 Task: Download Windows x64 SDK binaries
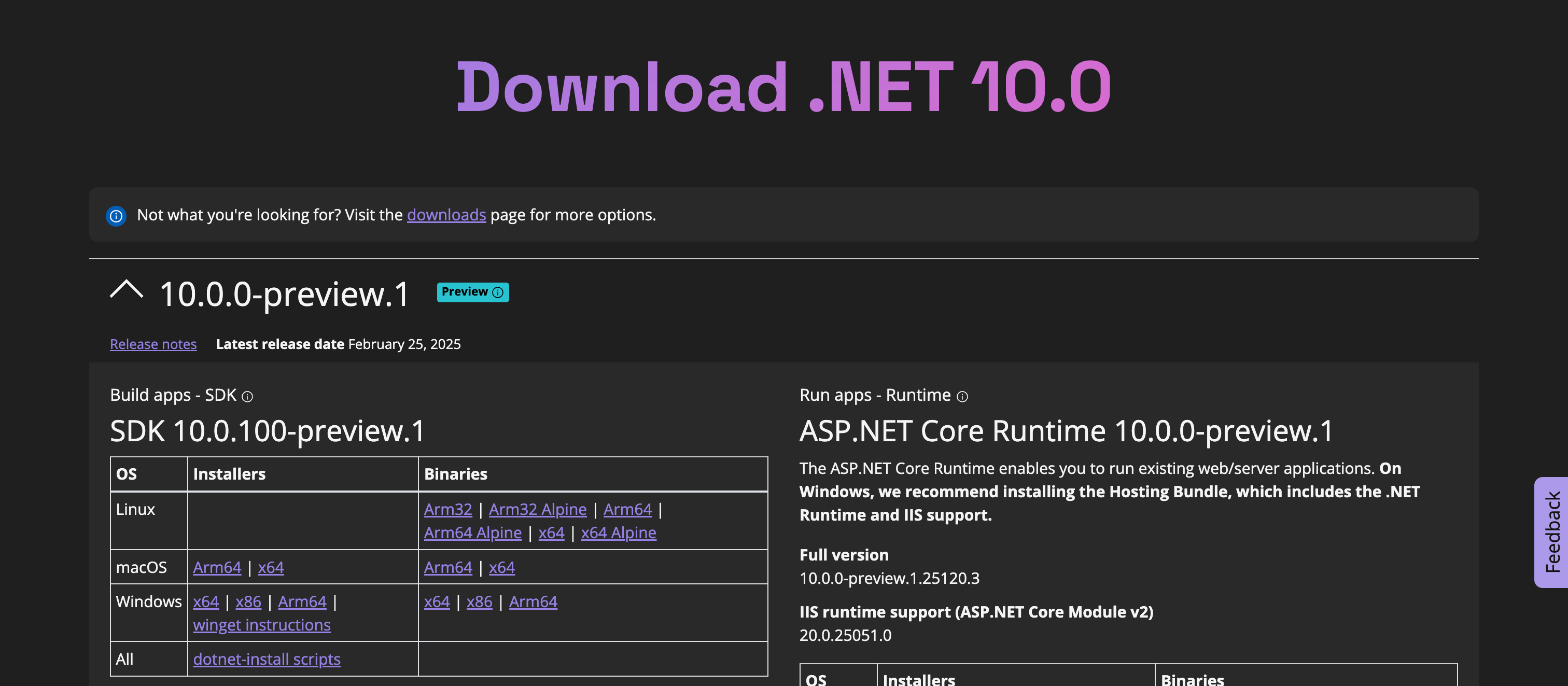pyautogui.click(x=437, y=601)
